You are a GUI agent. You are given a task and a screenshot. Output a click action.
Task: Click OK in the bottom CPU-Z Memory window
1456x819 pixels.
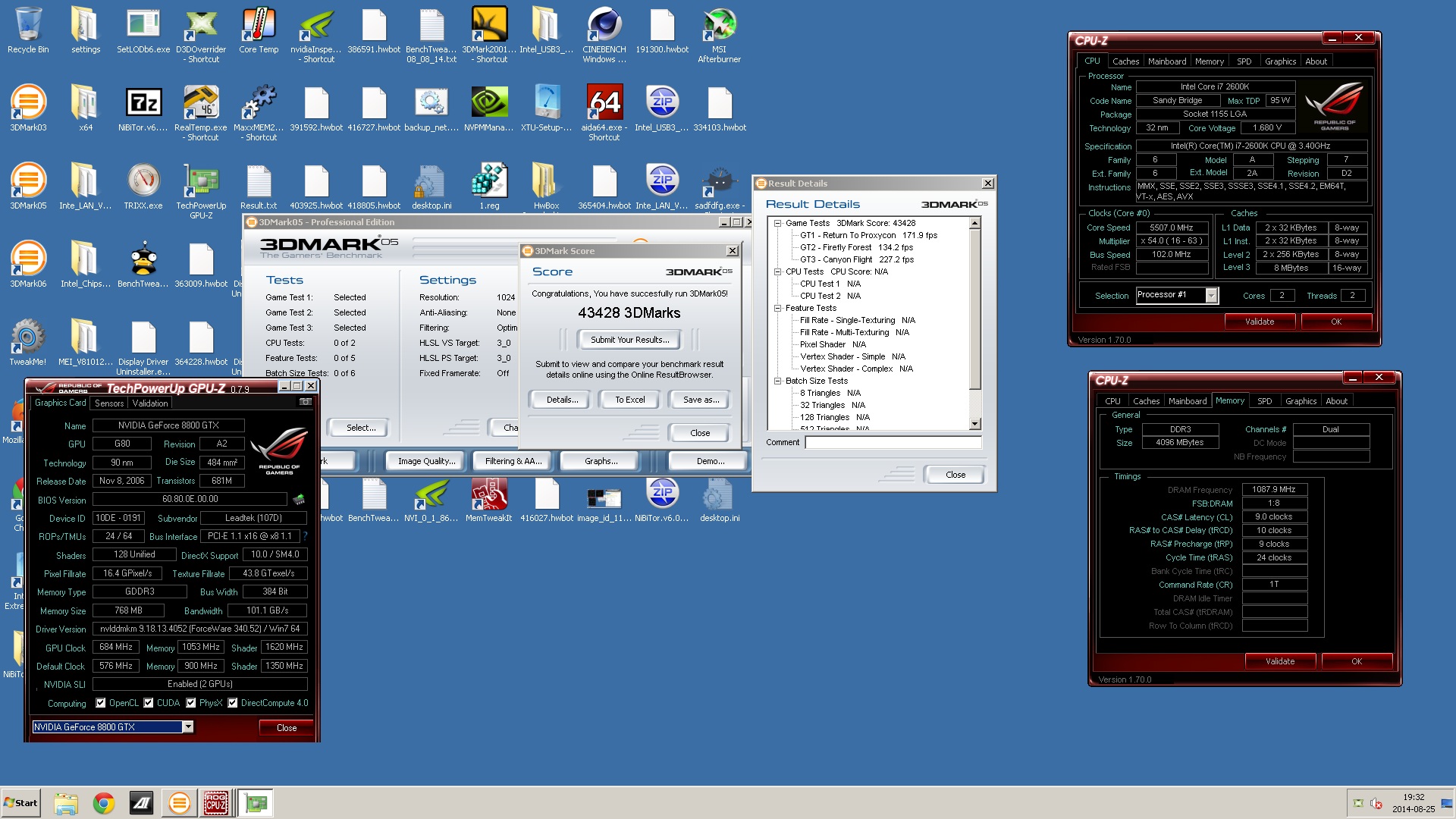click(x=1357, y=661)
